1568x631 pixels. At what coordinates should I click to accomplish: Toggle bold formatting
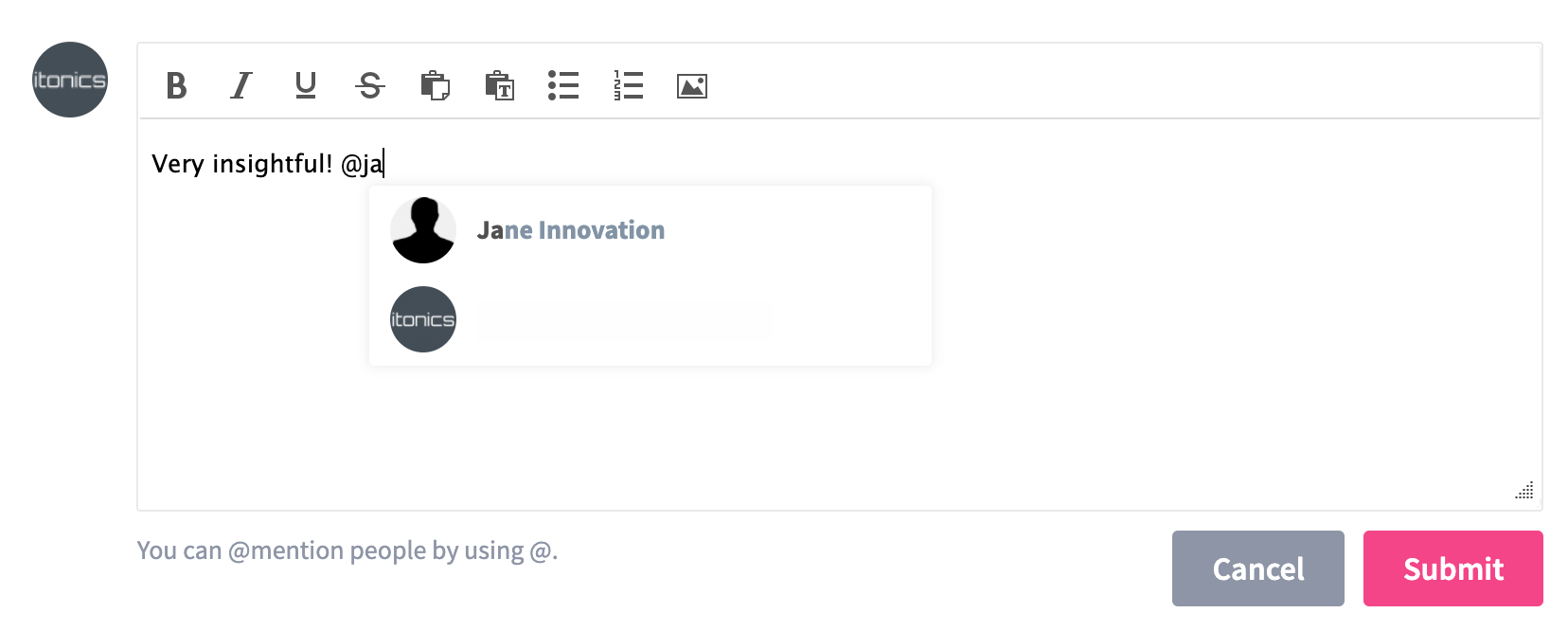(175, 86)
